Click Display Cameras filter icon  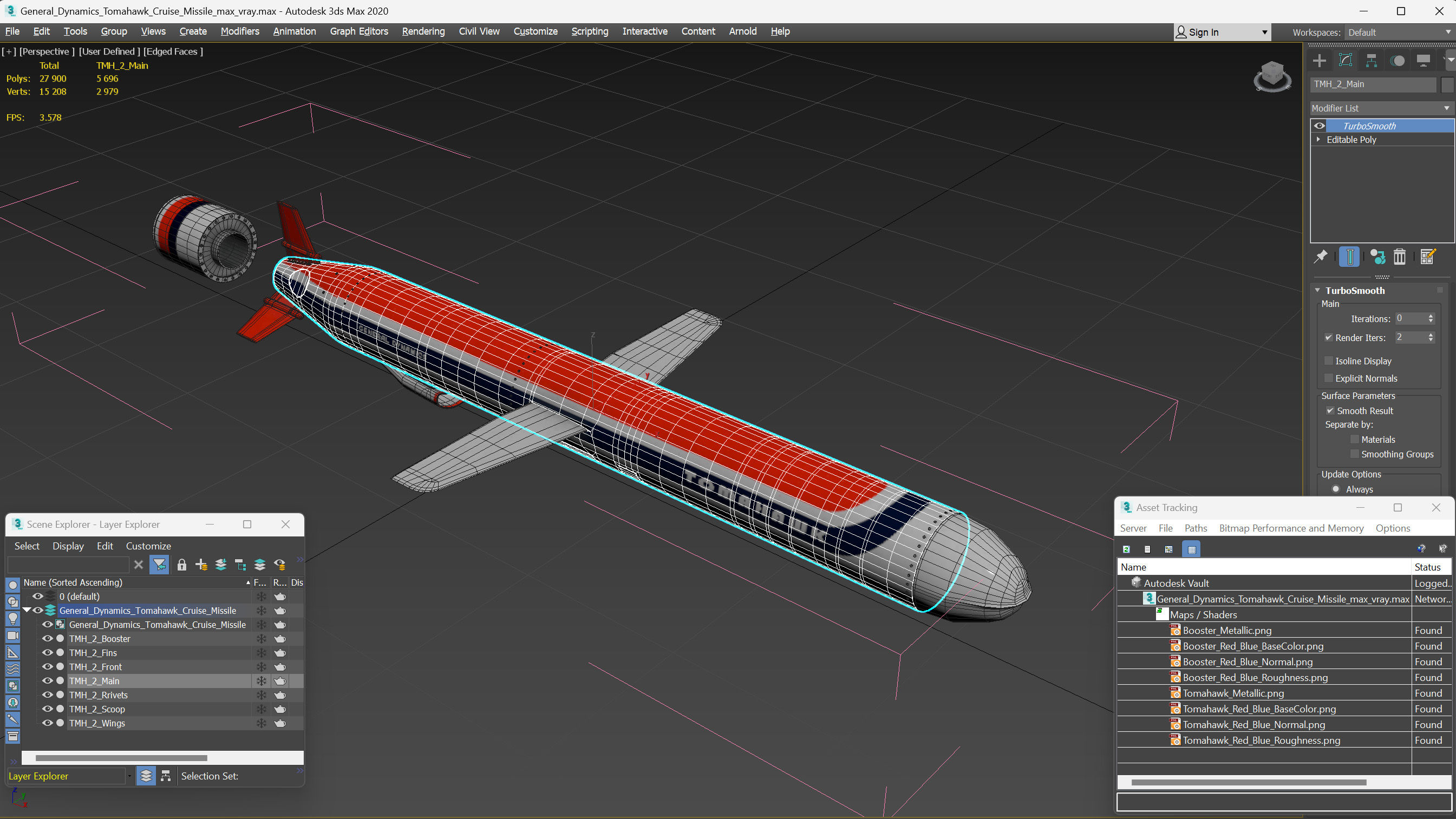(x=12, y=635)
